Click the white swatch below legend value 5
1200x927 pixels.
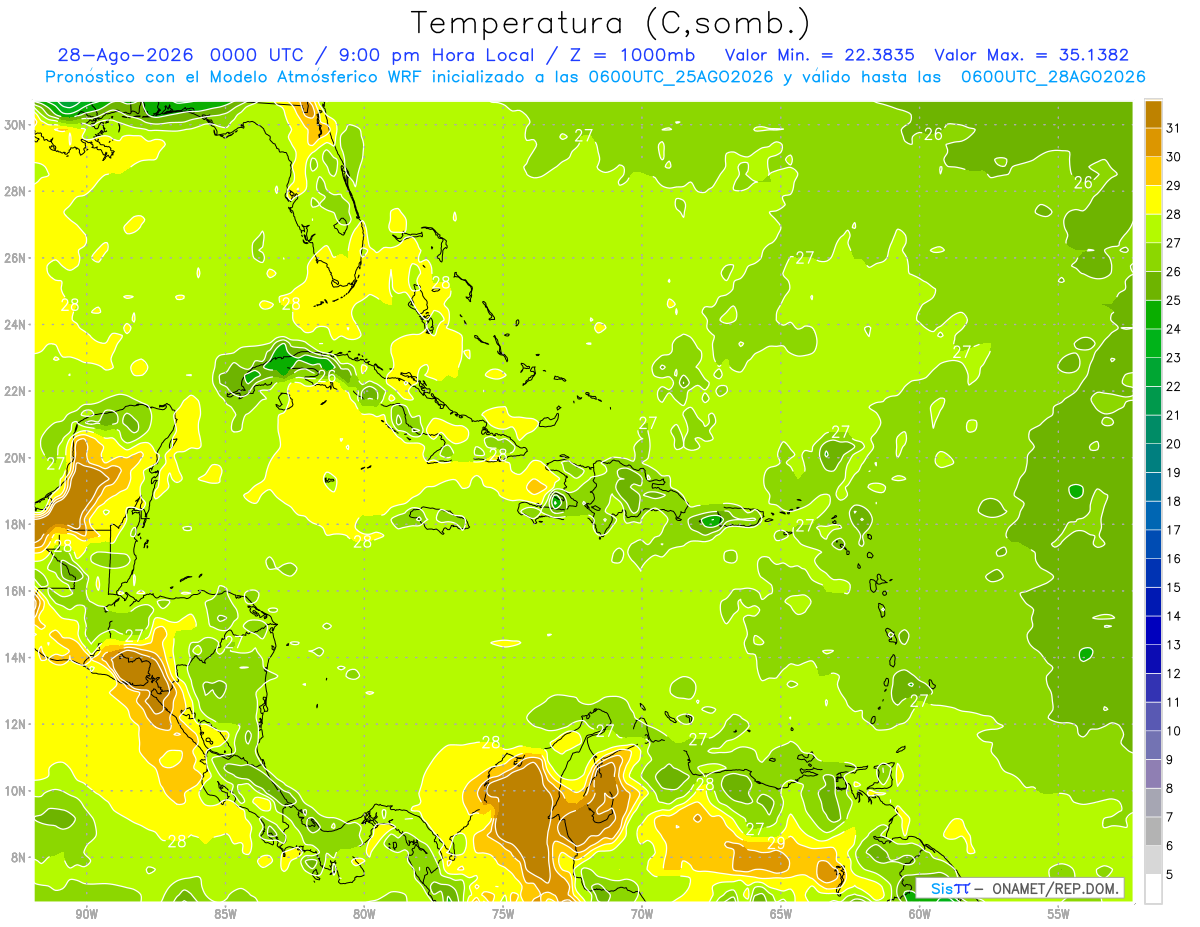pyautogui.click(x=1153, y=889)
